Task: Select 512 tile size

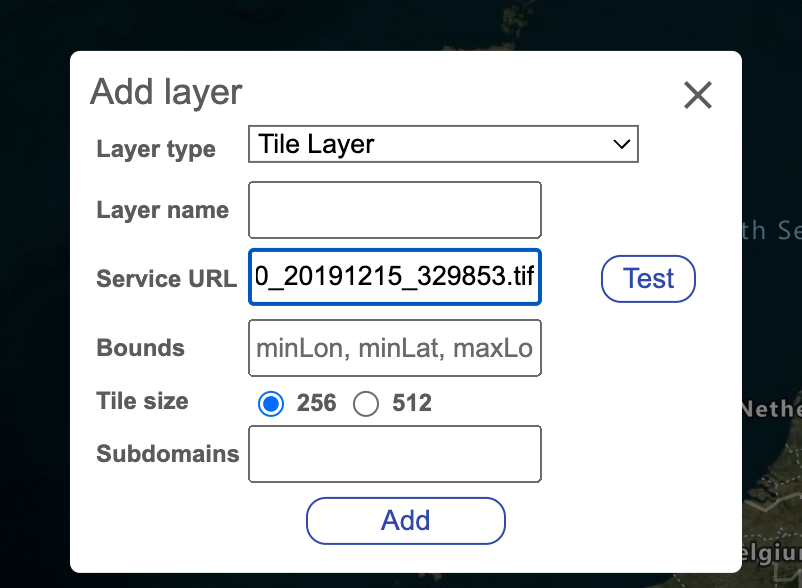Action: 366,403
